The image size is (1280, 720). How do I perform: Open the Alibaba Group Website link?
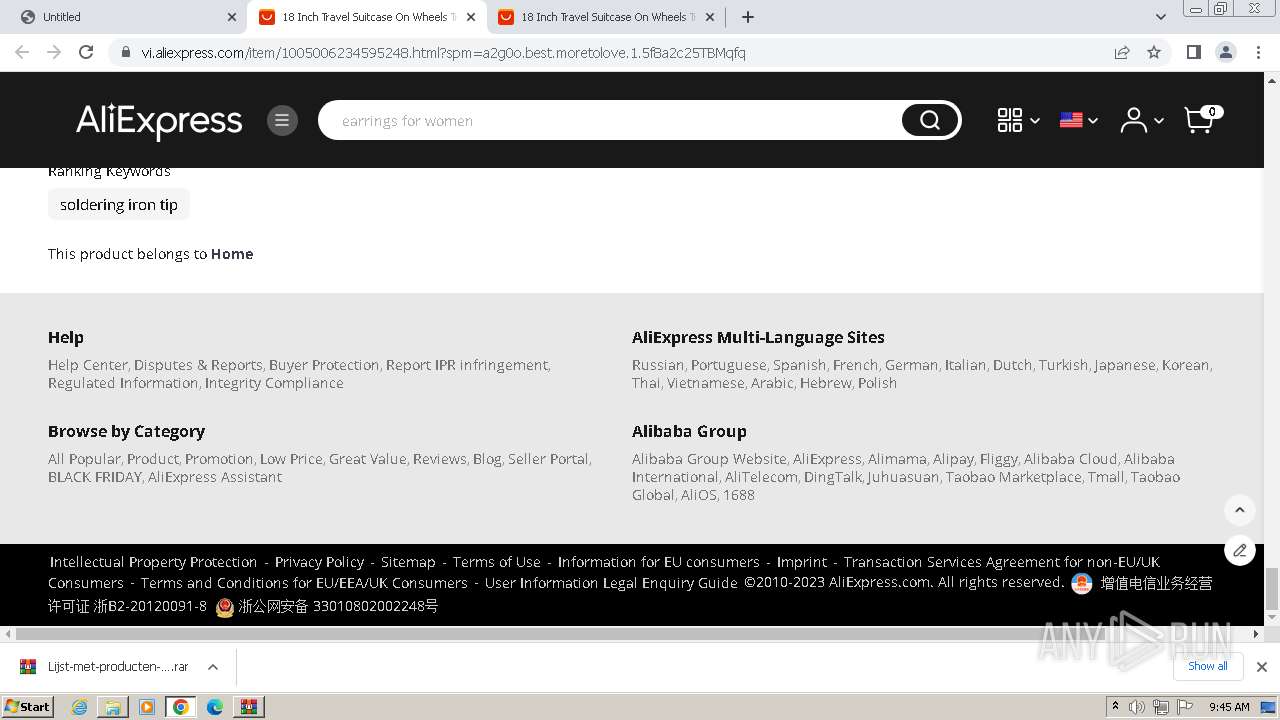(709, 459)
